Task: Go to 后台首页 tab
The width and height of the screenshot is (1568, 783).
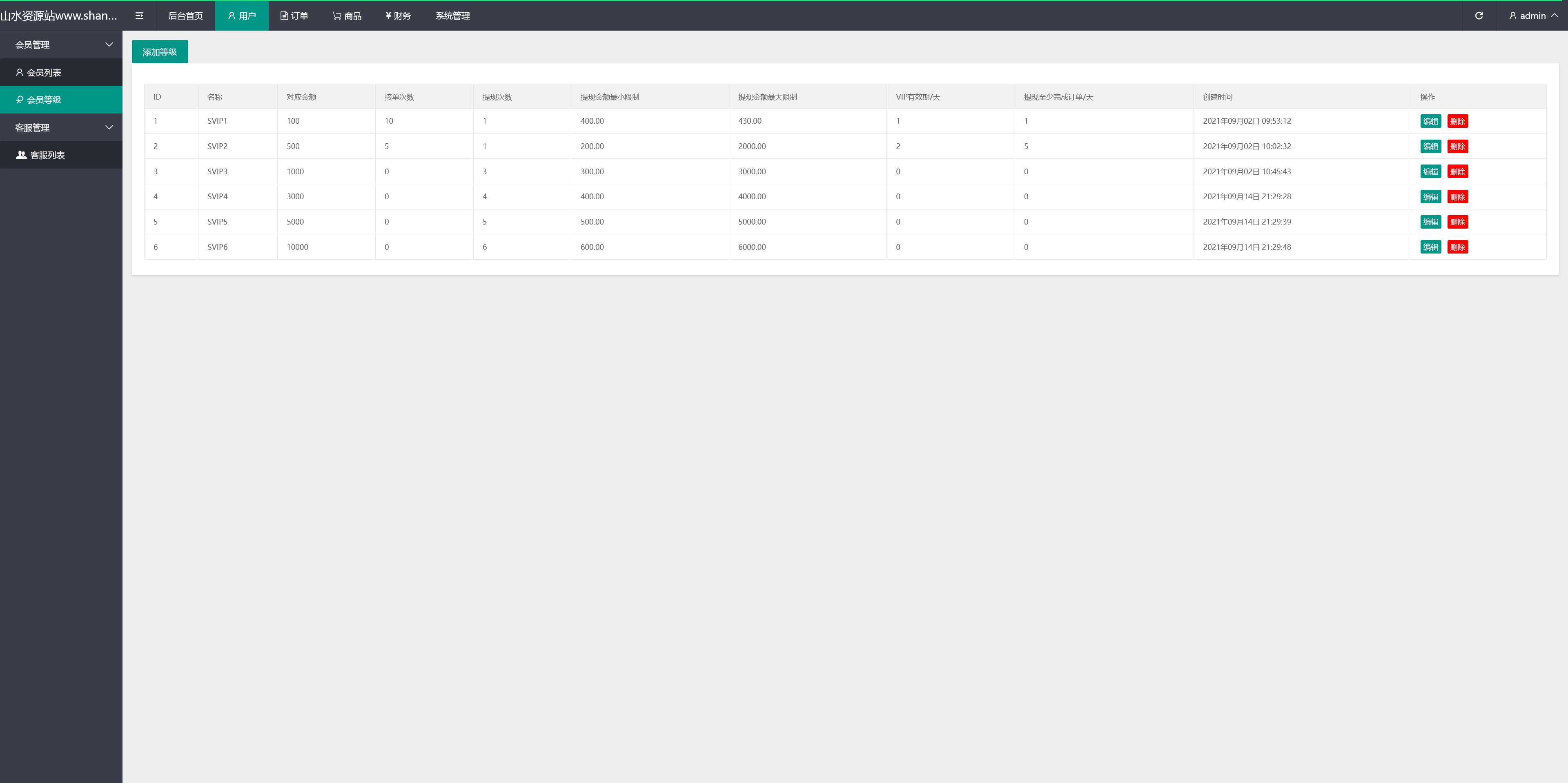Action: pos(185,16)
